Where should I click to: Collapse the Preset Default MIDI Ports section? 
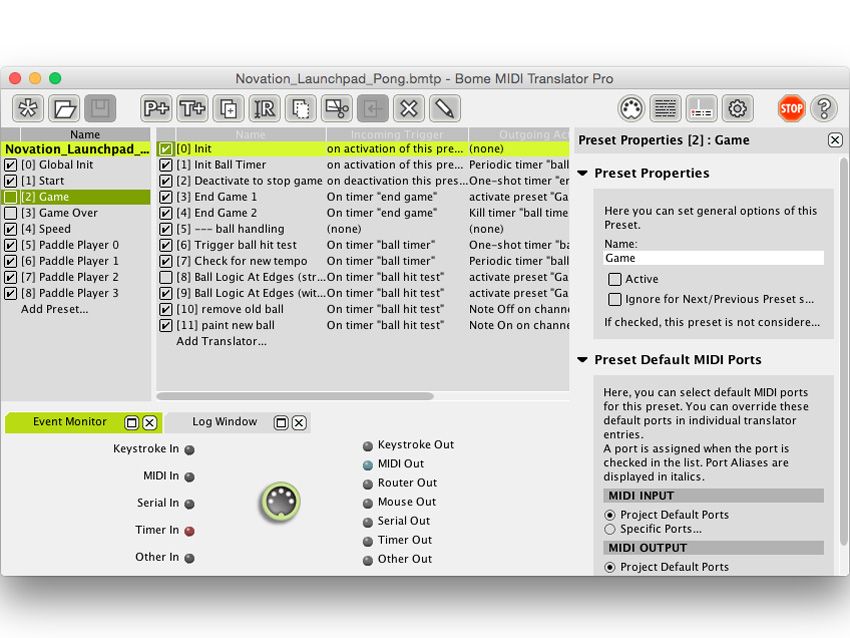(584, 360)
